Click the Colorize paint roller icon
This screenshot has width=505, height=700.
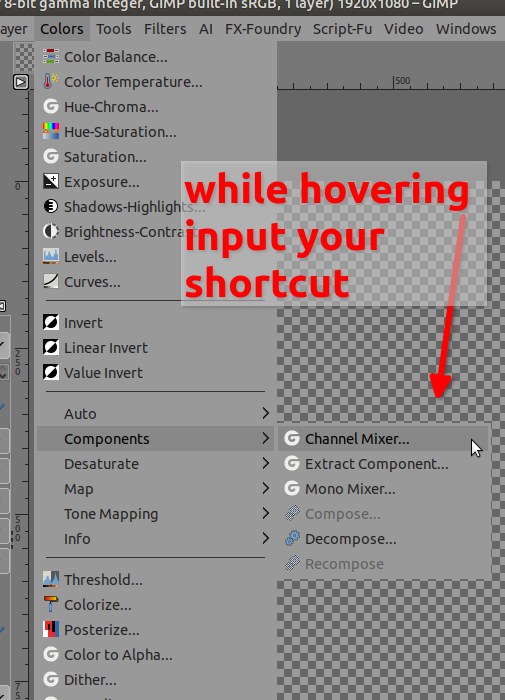click(51, 604)
